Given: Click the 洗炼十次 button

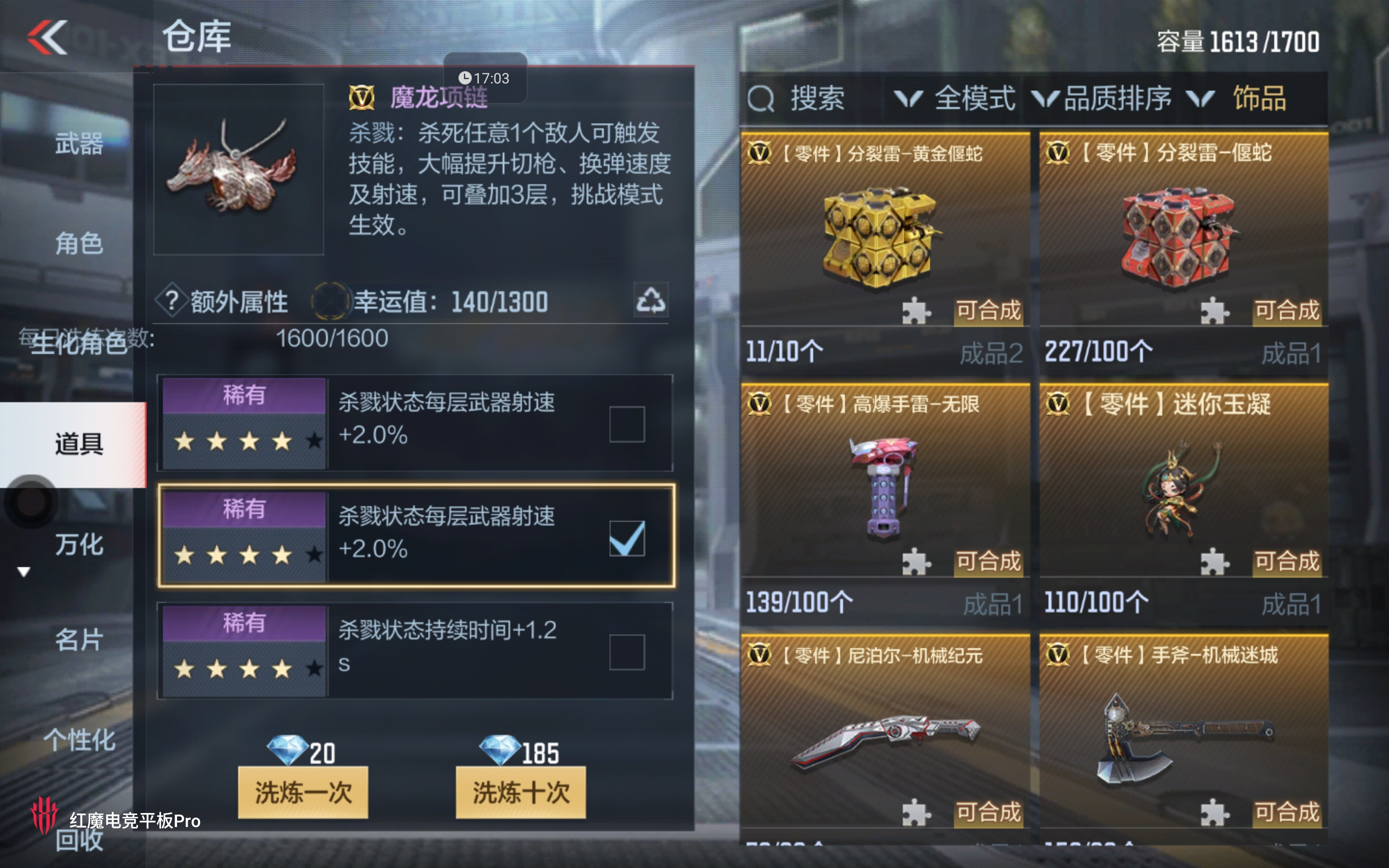Looking at the screenshot, I should point(520,792).
